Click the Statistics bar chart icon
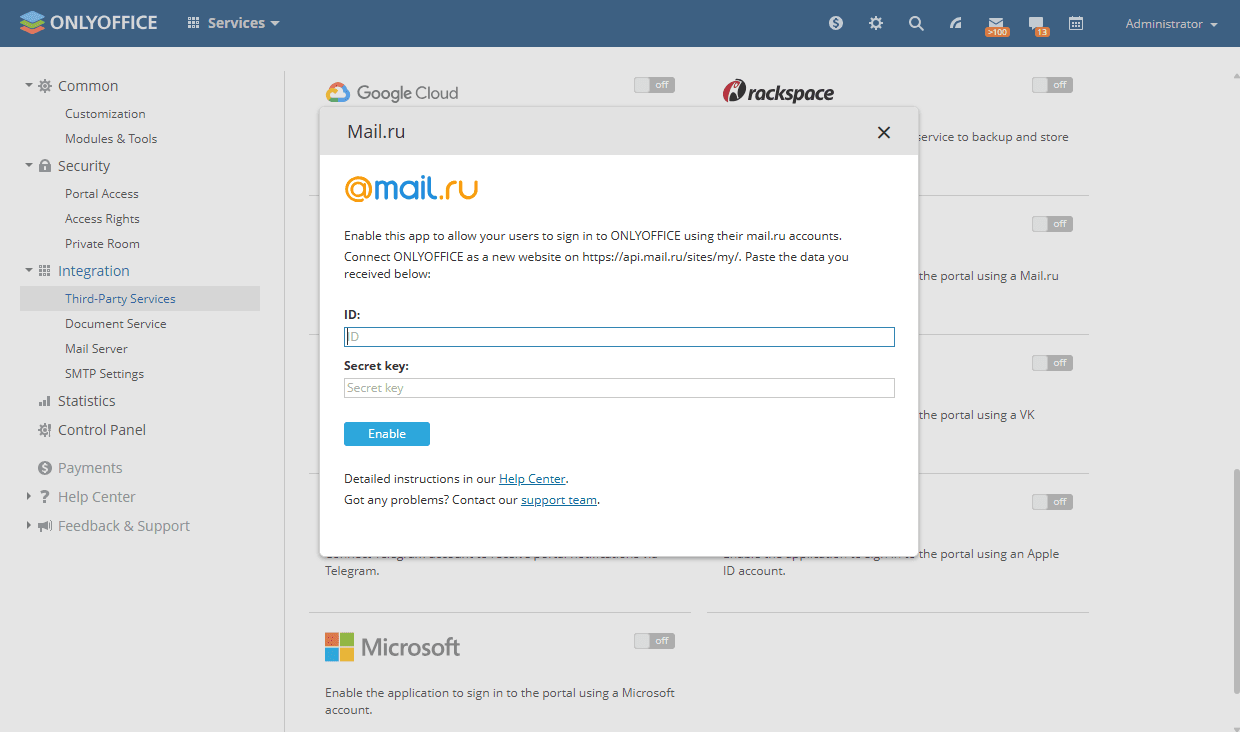This screenshot has width=1240, height=732. point(45,401)
